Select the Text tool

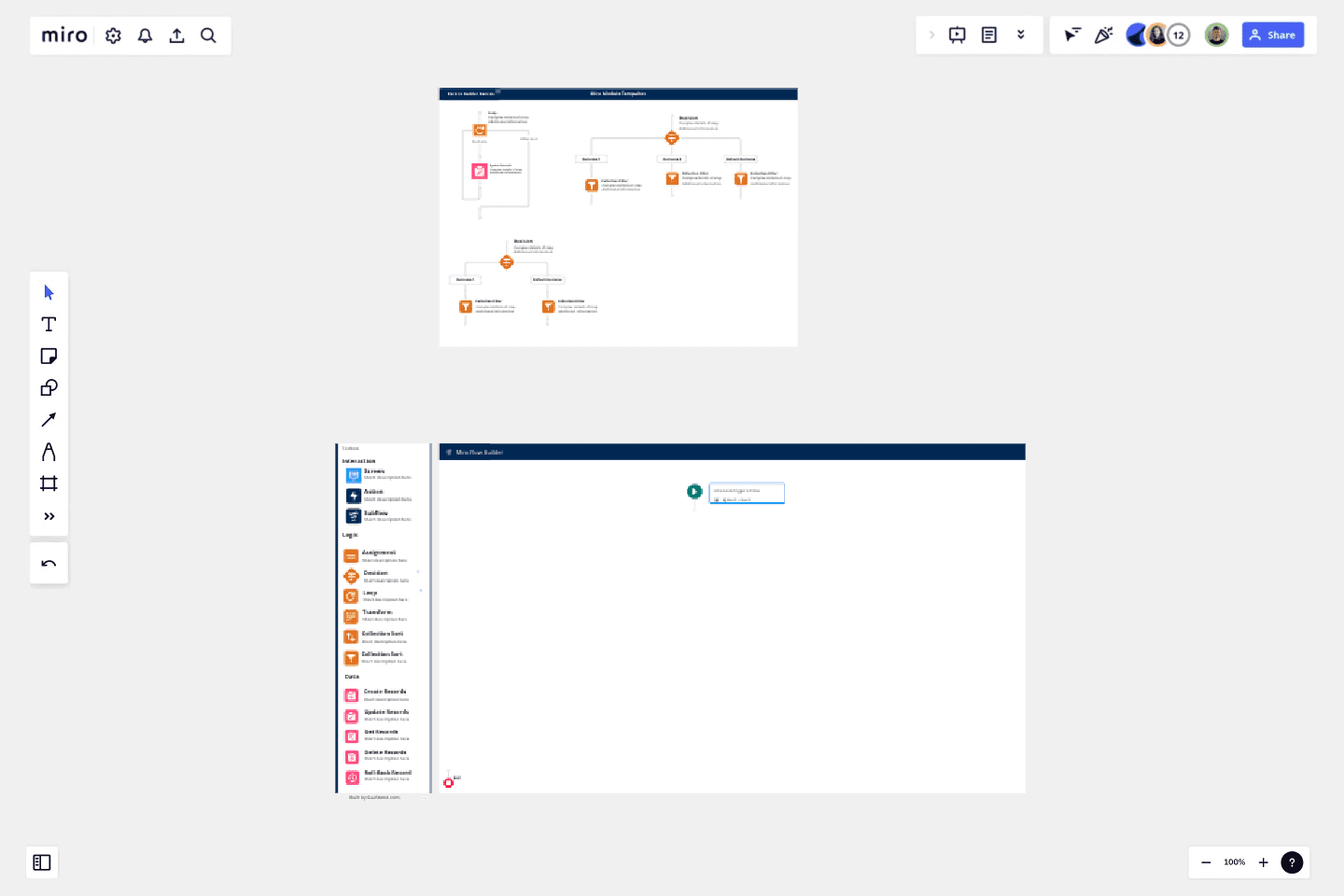pyautogui.click(x=49, y=324)
